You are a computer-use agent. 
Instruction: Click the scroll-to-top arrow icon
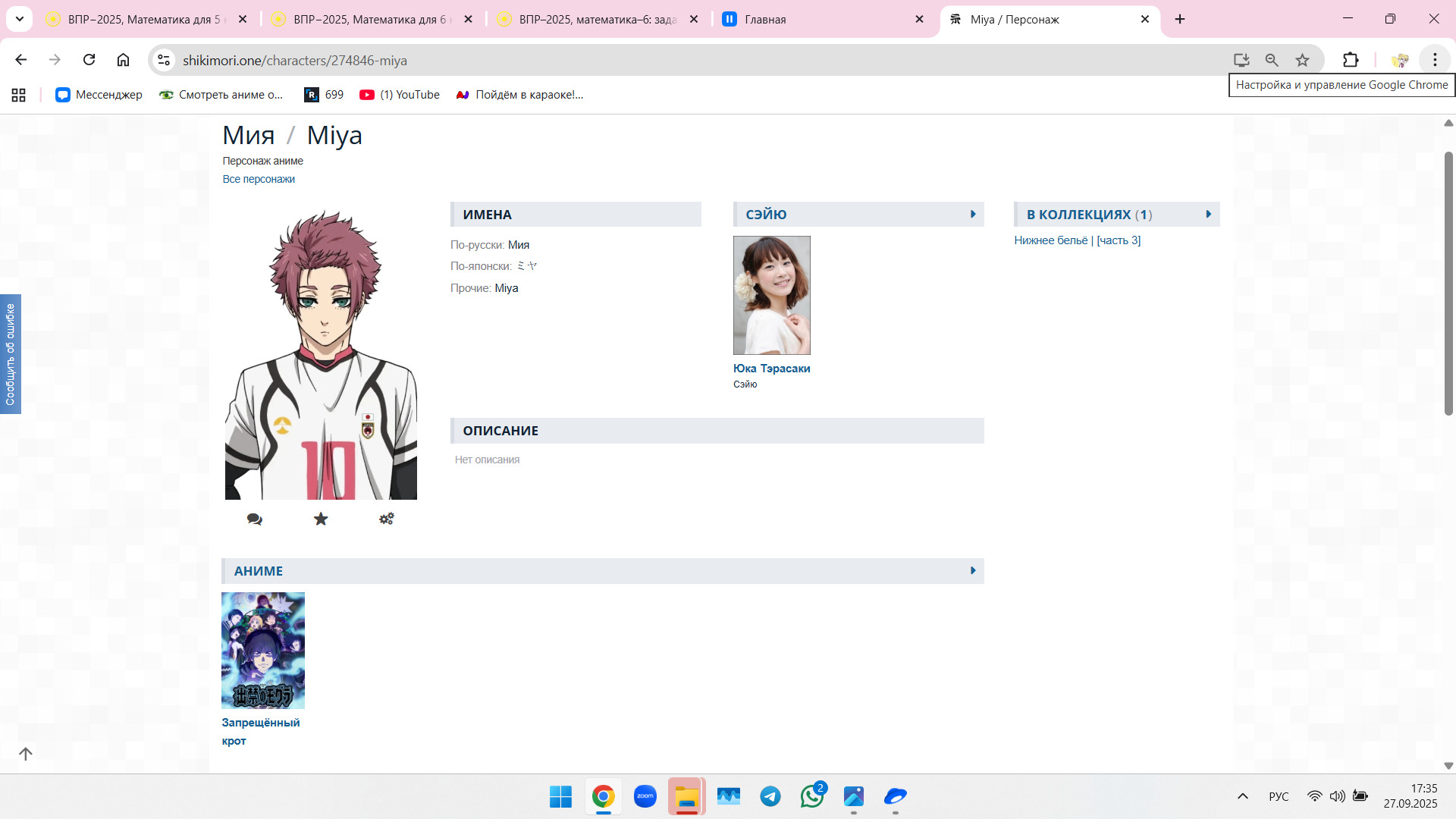(x=26, y=754)
